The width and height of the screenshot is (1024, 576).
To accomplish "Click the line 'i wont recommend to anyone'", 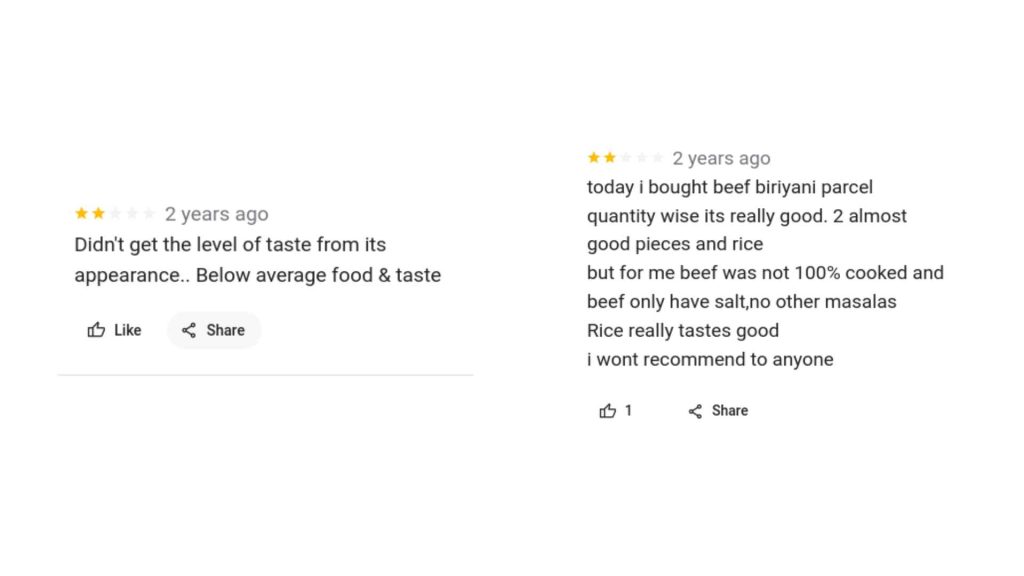I will pos(710,360).
